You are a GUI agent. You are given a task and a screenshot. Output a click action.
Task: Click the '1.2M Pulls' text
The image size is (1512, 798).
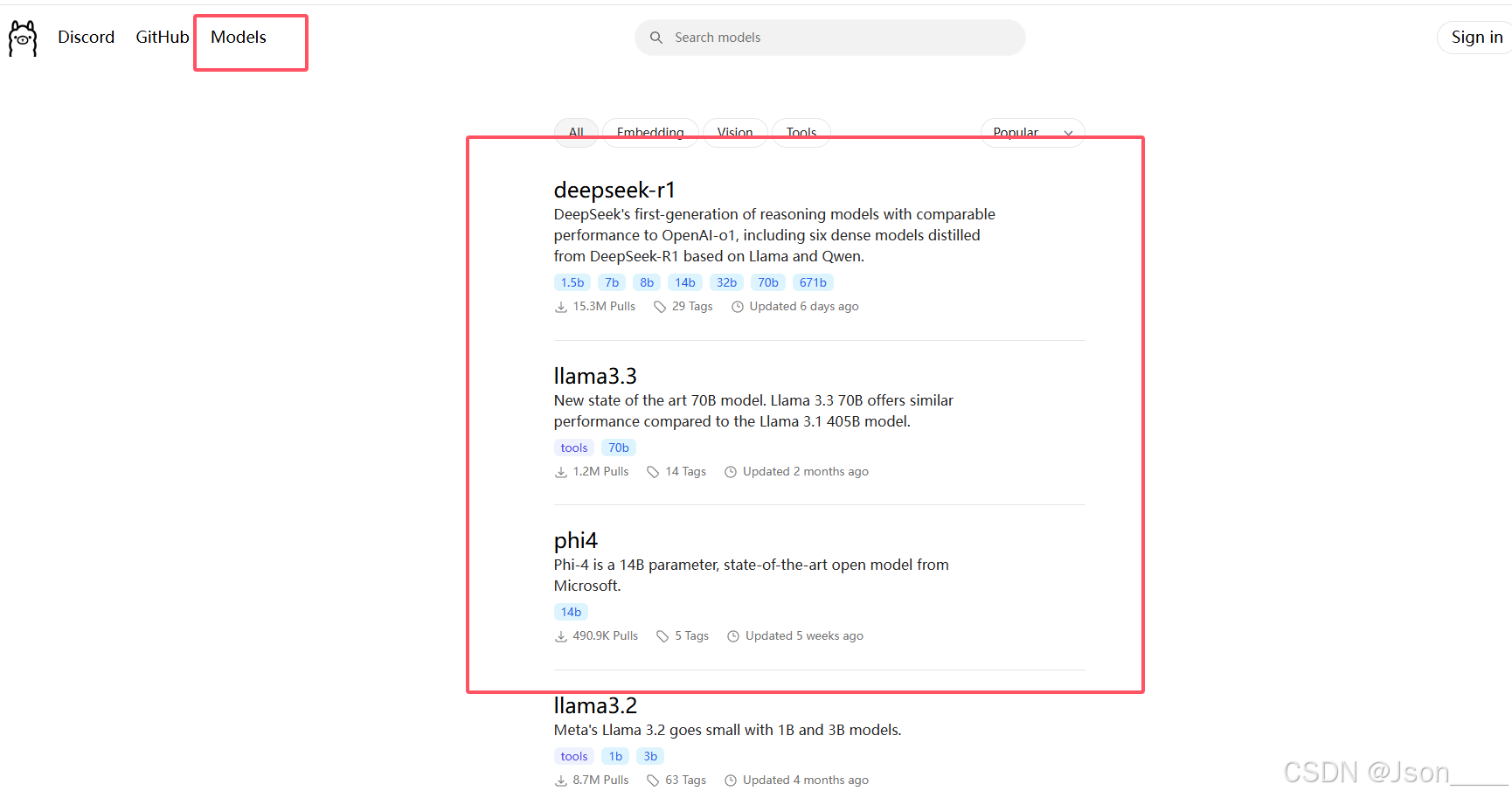600,472
